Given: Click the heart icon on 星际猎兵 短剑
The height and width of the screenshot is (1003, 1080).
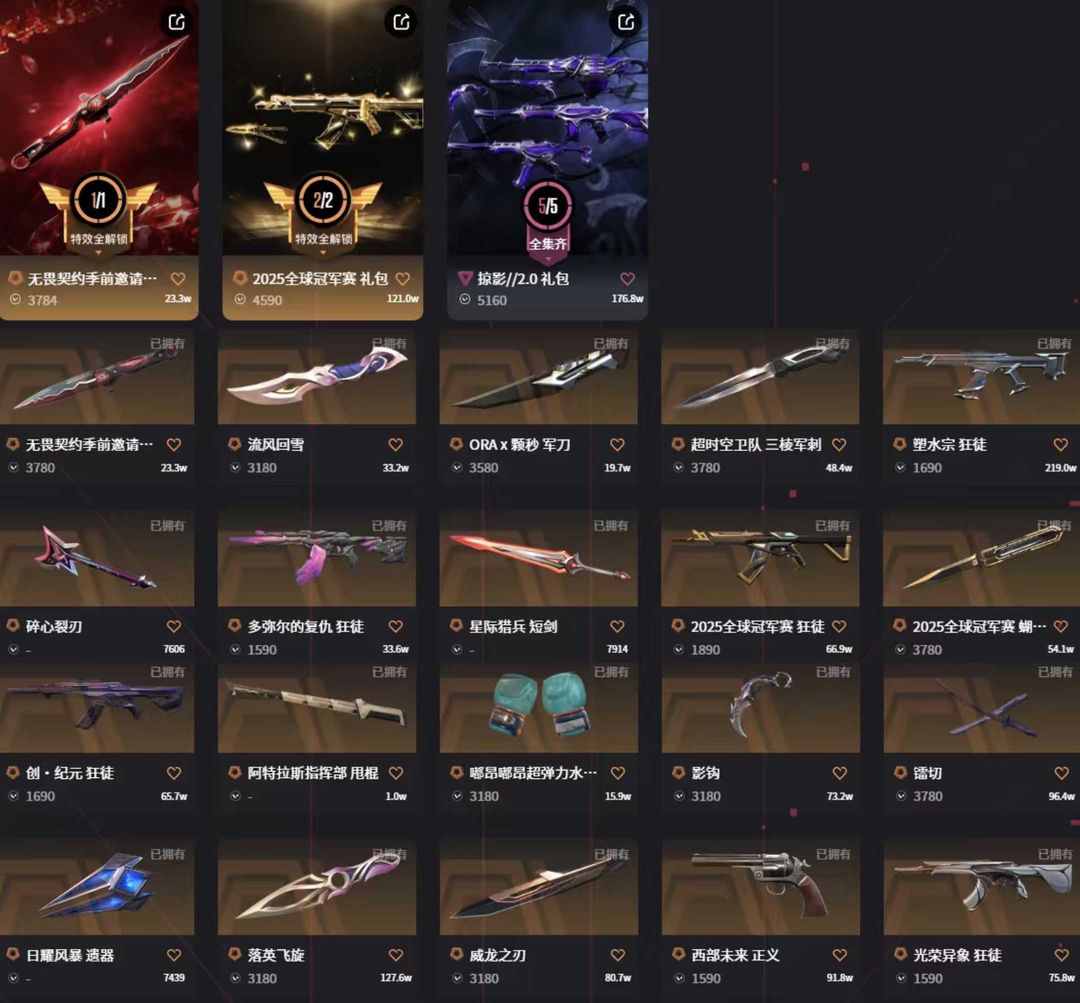Looking at the screenshot, I should point(617,627).
